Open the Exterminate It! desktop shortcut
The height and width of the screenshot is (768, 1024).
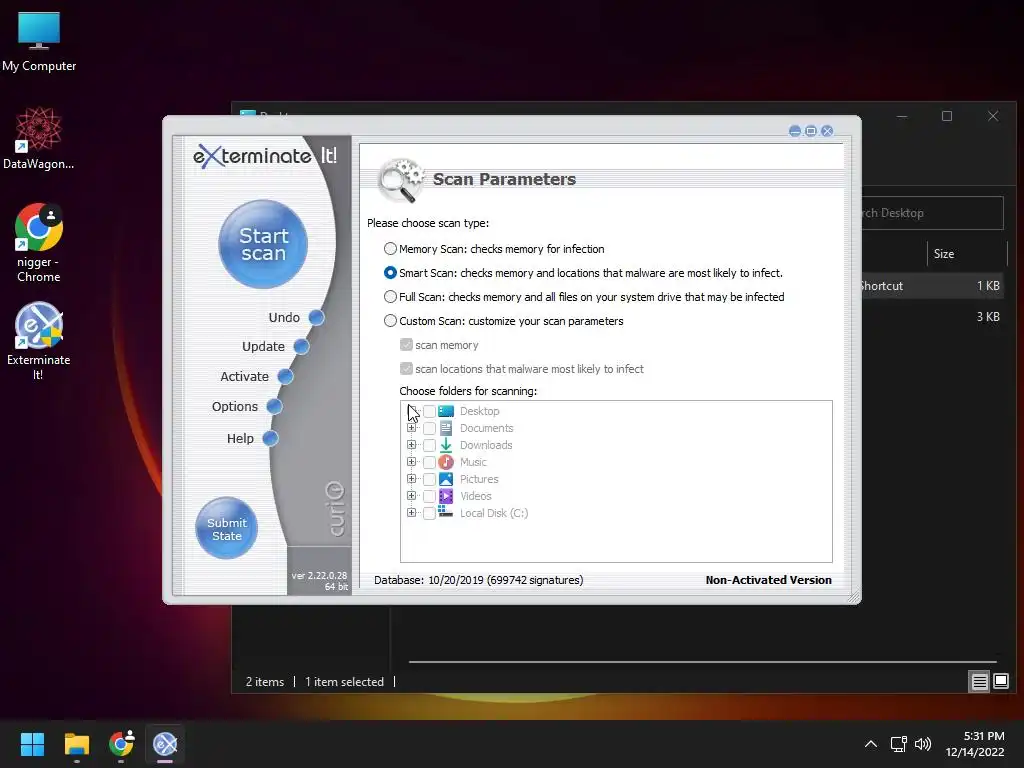[x=39, y=342]
